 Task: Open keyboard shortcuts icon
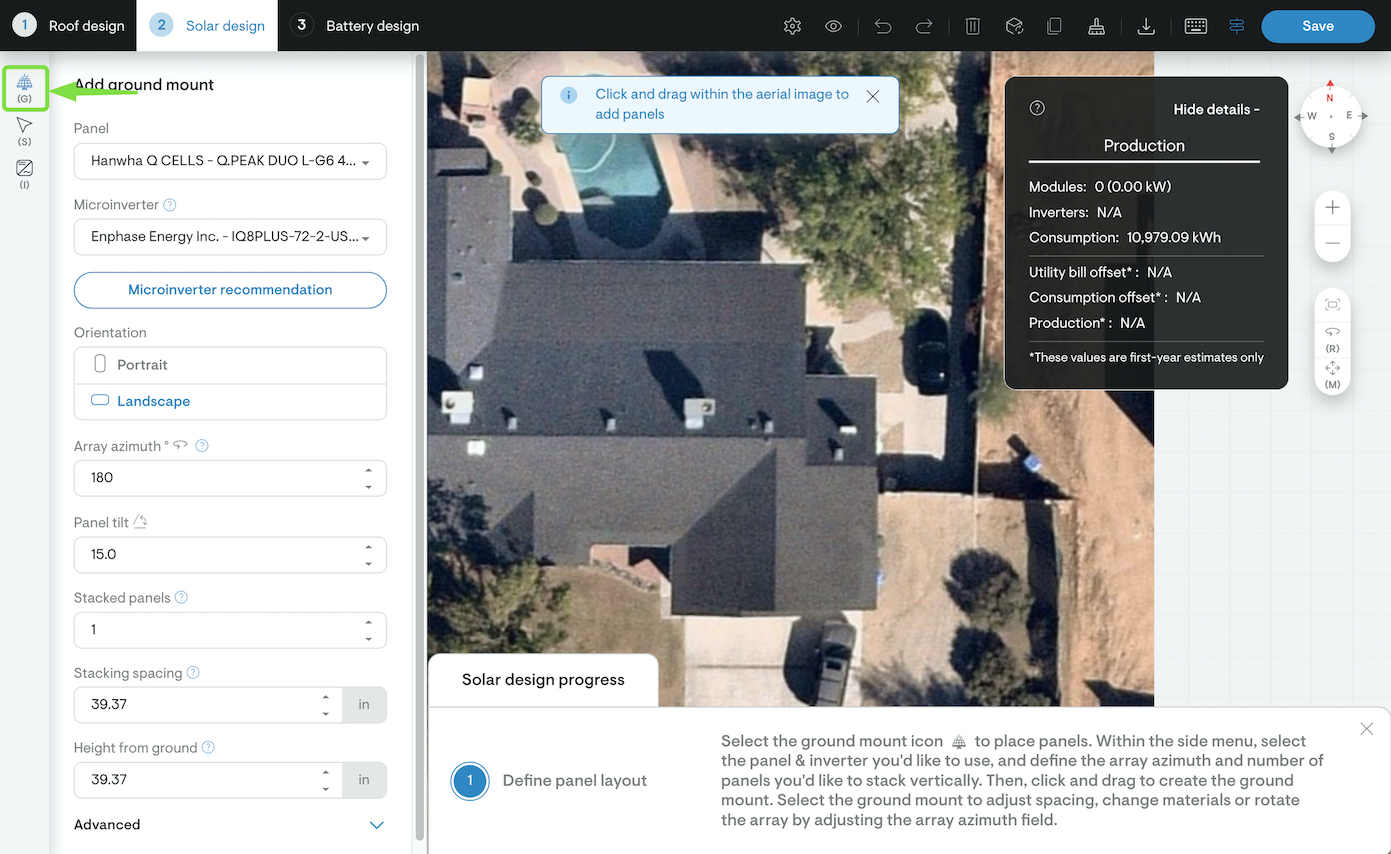[1196, 27]
